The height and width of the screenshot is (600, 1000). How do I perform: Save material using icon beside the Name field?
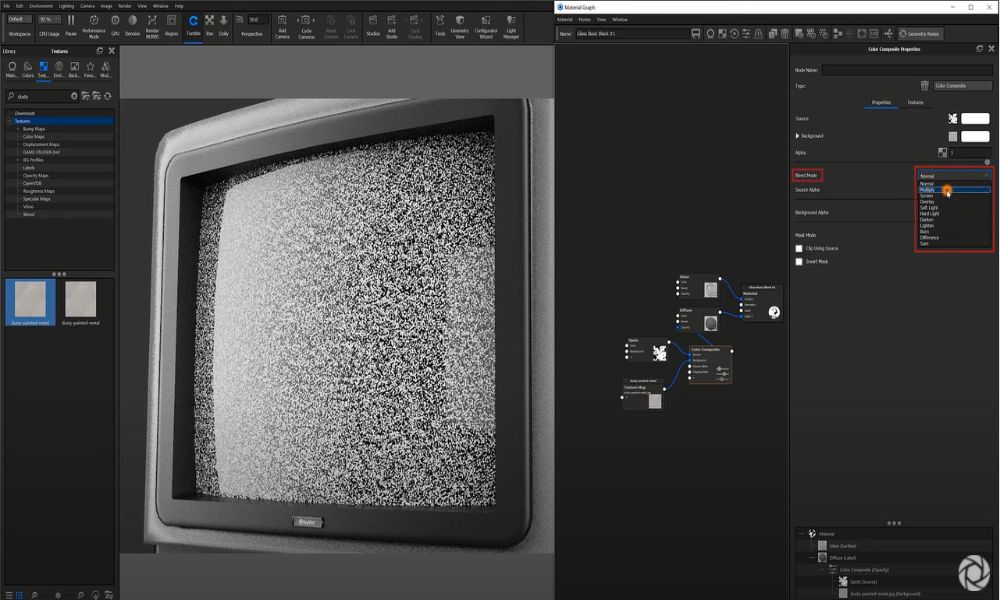click(696, 33)
